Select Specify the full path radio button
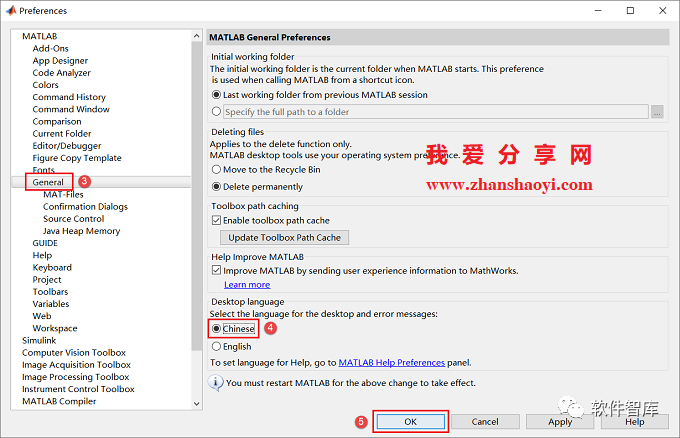680x438 pixels. [x=216, y=111]
